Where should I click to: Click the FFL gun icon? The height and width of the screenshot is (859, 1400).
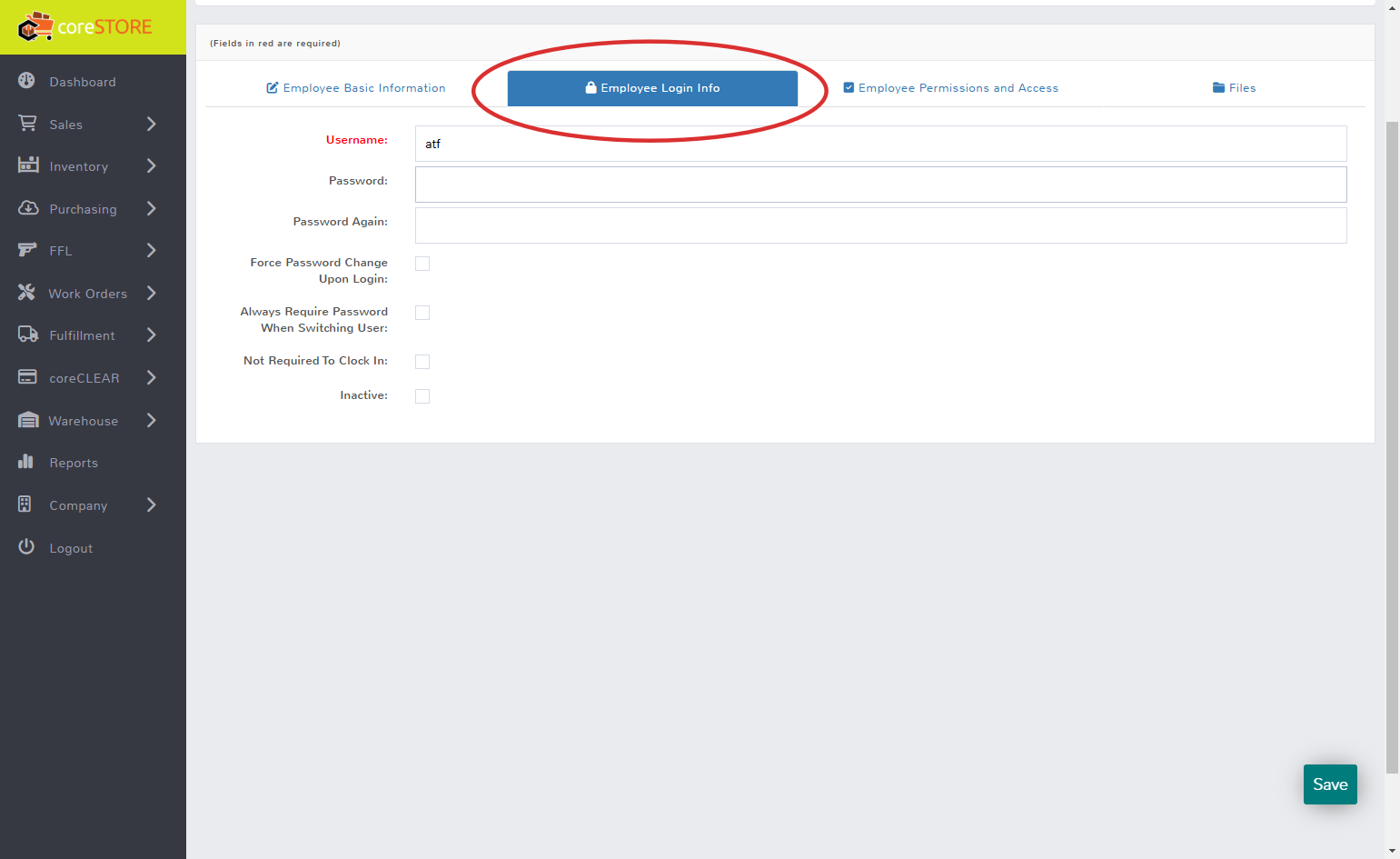[27, 250]
